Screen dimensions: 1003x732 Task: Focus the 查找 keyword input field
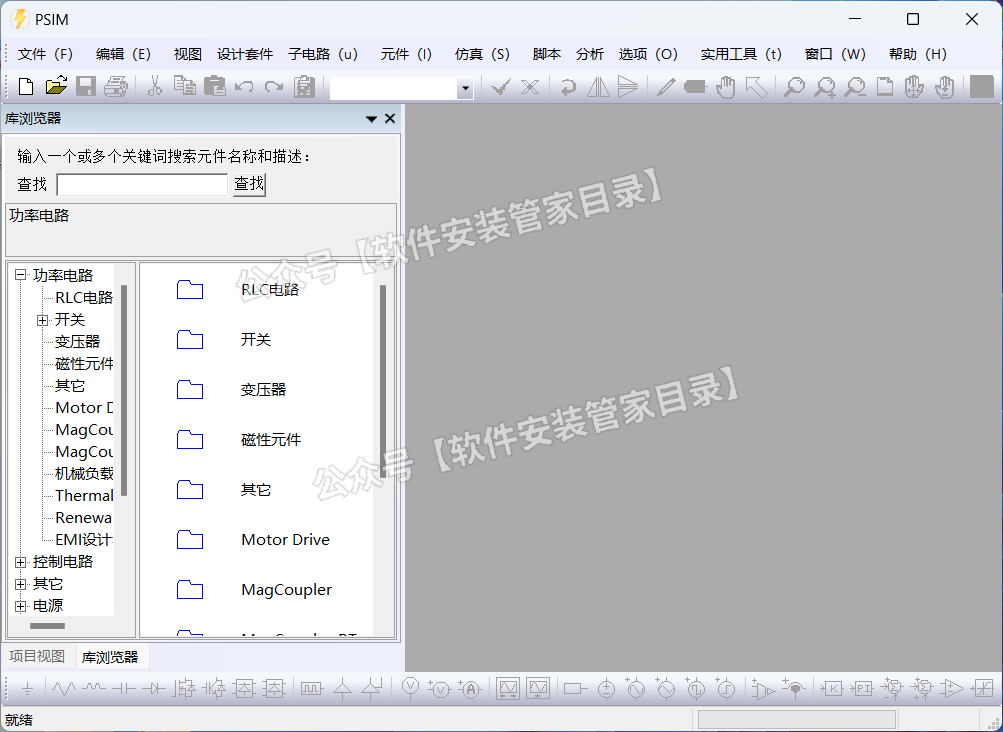coord(142,185)
